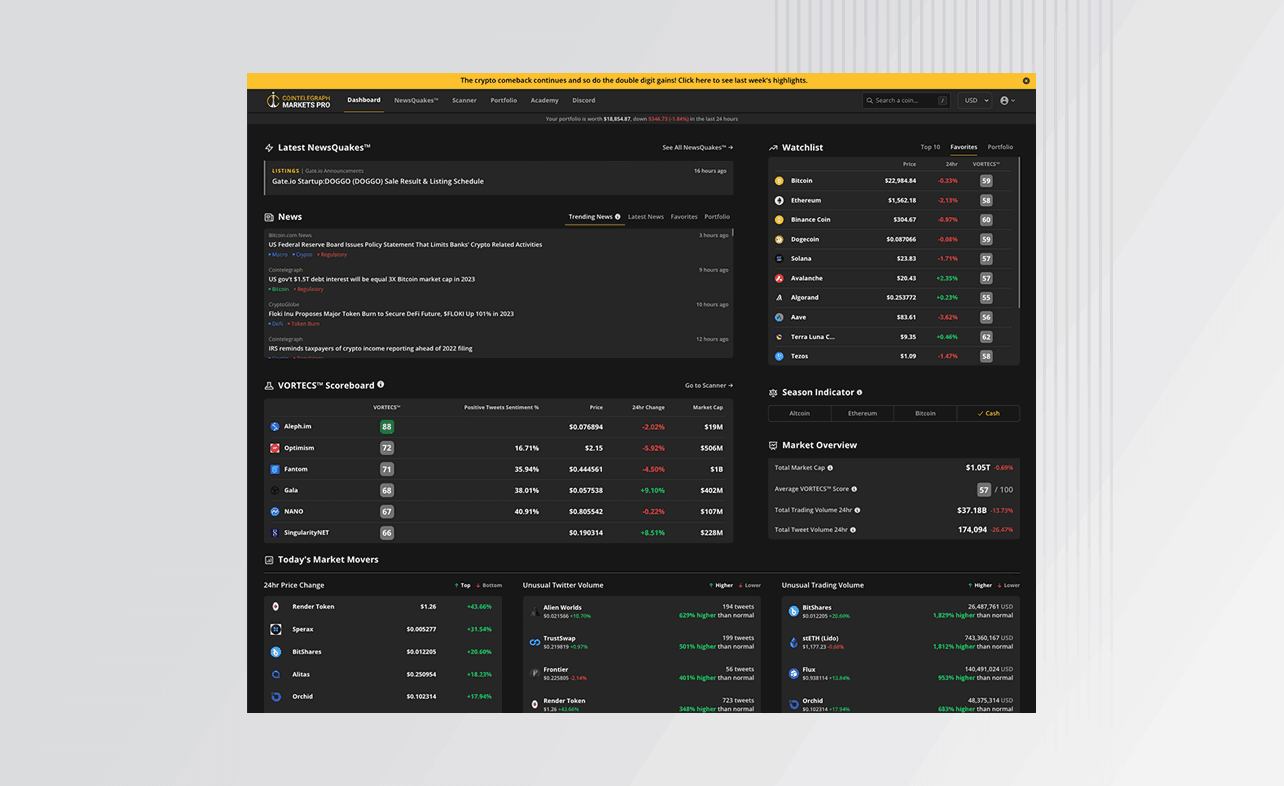Close the yellow announcement banner
Screen dimensions: 1284x786
1026,81
